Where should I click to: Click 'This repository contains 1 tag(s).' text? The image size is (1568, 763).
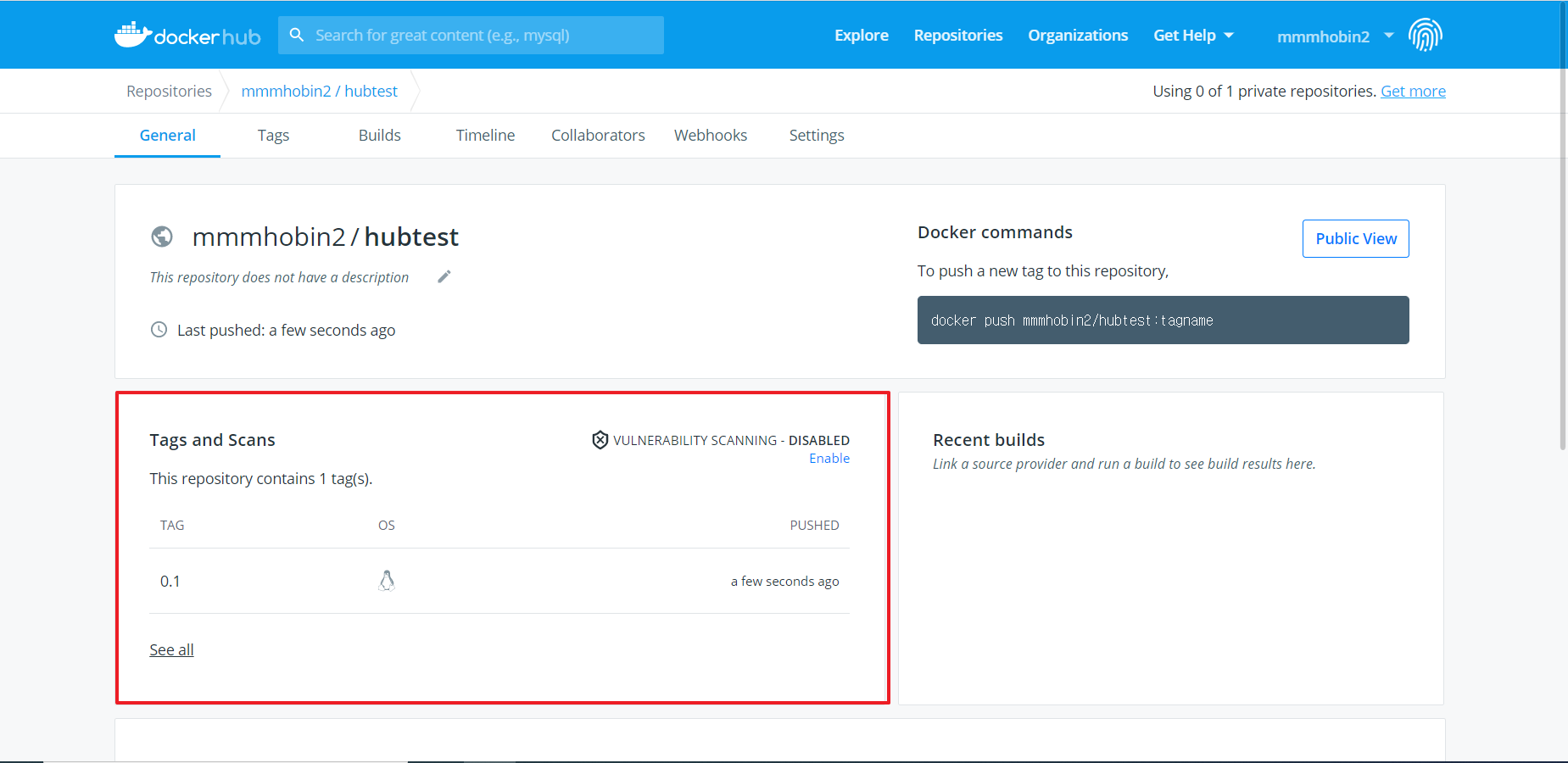(261, 478)
